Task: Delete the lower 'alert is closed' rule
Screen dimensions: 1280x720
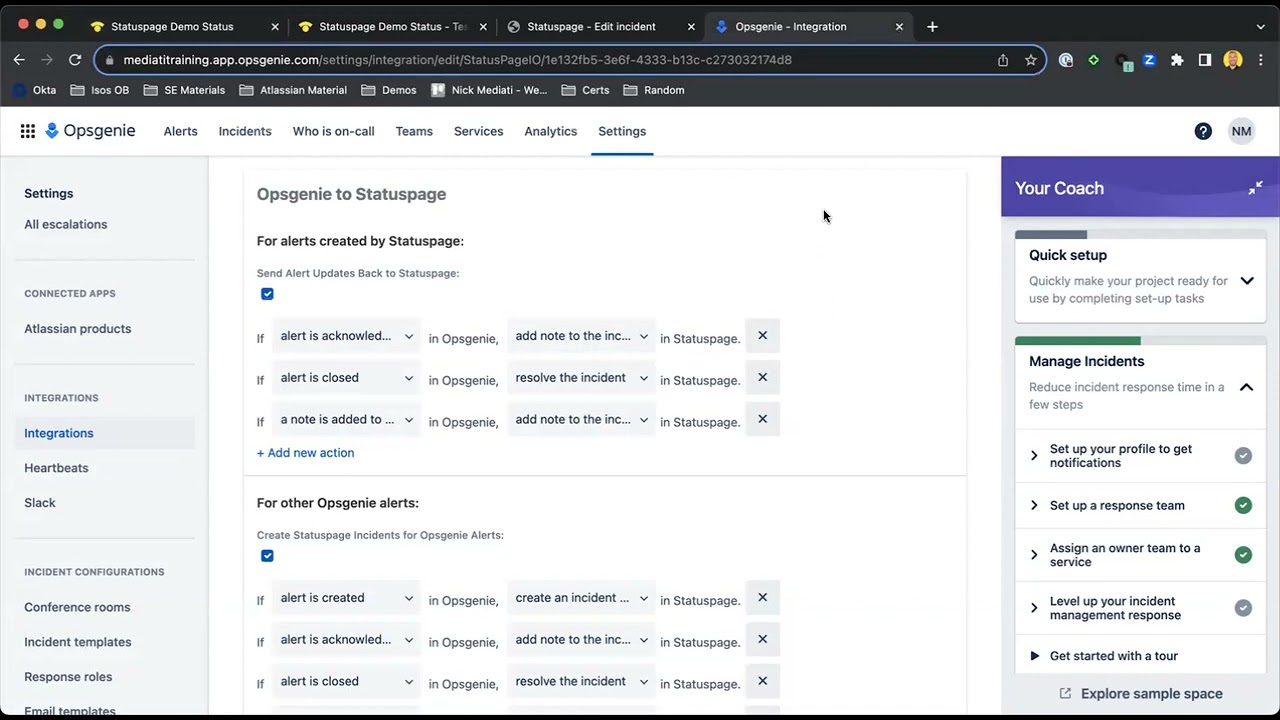Action: 762,682
